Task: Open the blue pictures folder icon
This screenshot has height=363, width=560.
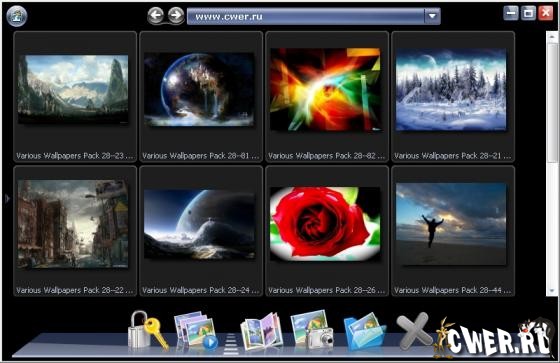Action: [365, 331]
